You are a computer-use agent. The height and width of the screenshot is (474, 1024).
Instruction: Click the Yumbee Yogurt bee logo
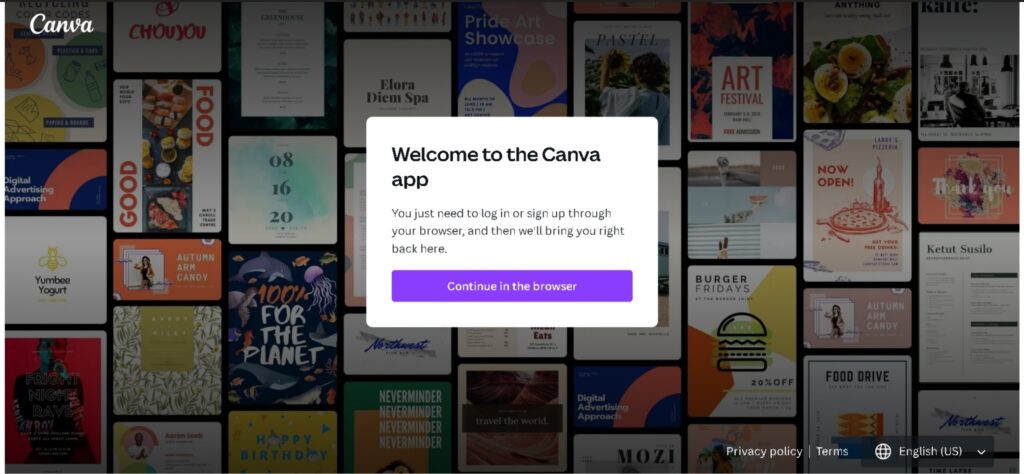tap(52, 259)
